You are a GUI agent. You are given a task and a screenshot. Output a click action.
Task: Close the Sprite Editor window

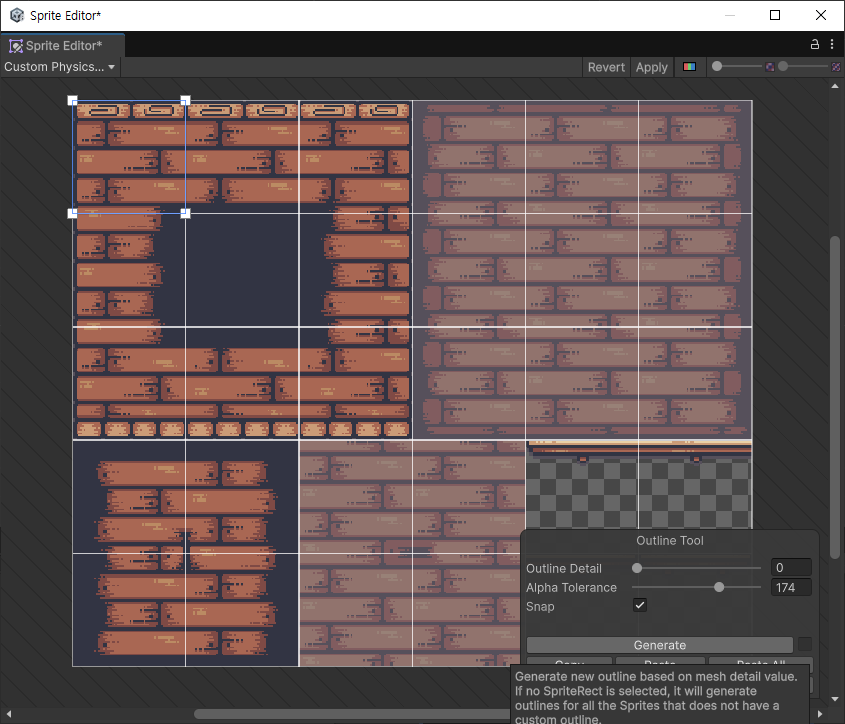(x=821, y=15)
